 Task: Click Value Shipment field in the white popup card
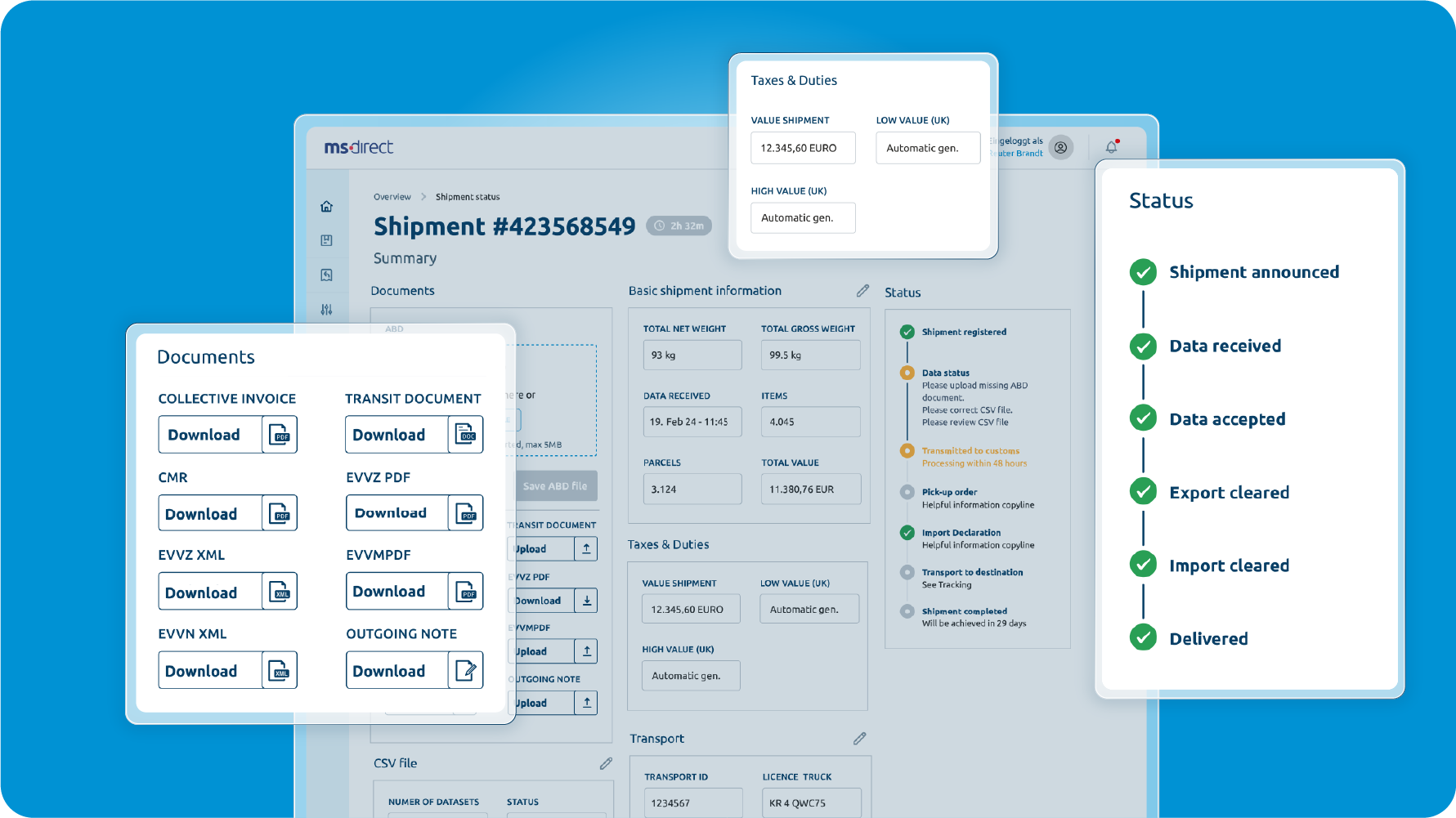[803, 148]
